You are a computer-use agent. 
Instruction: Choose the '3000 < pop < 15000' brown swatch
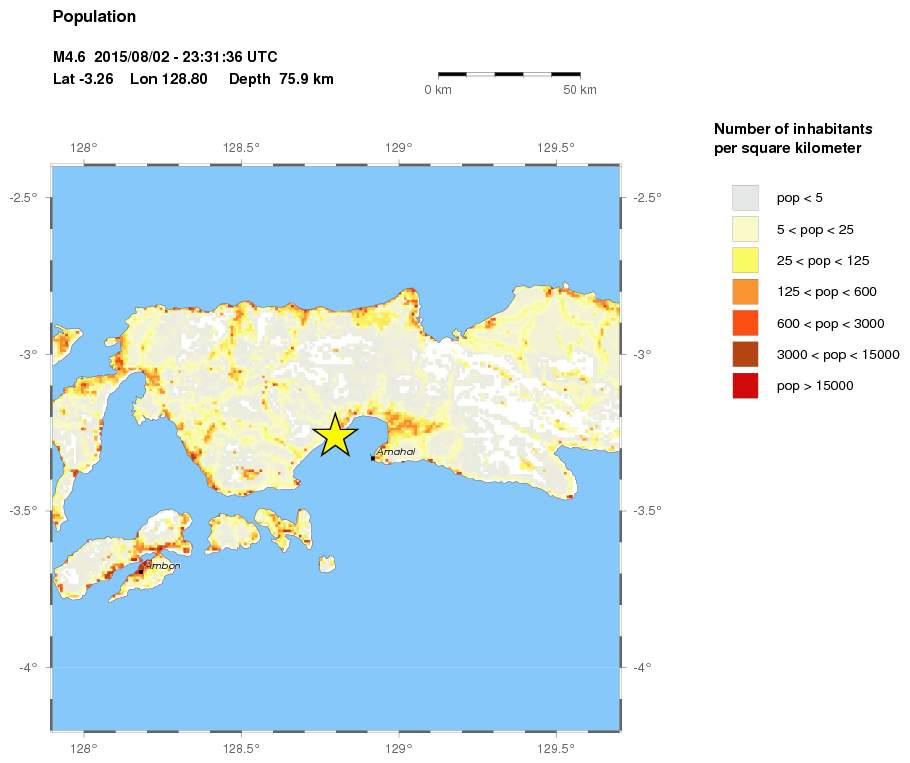(x=745, y=354)
